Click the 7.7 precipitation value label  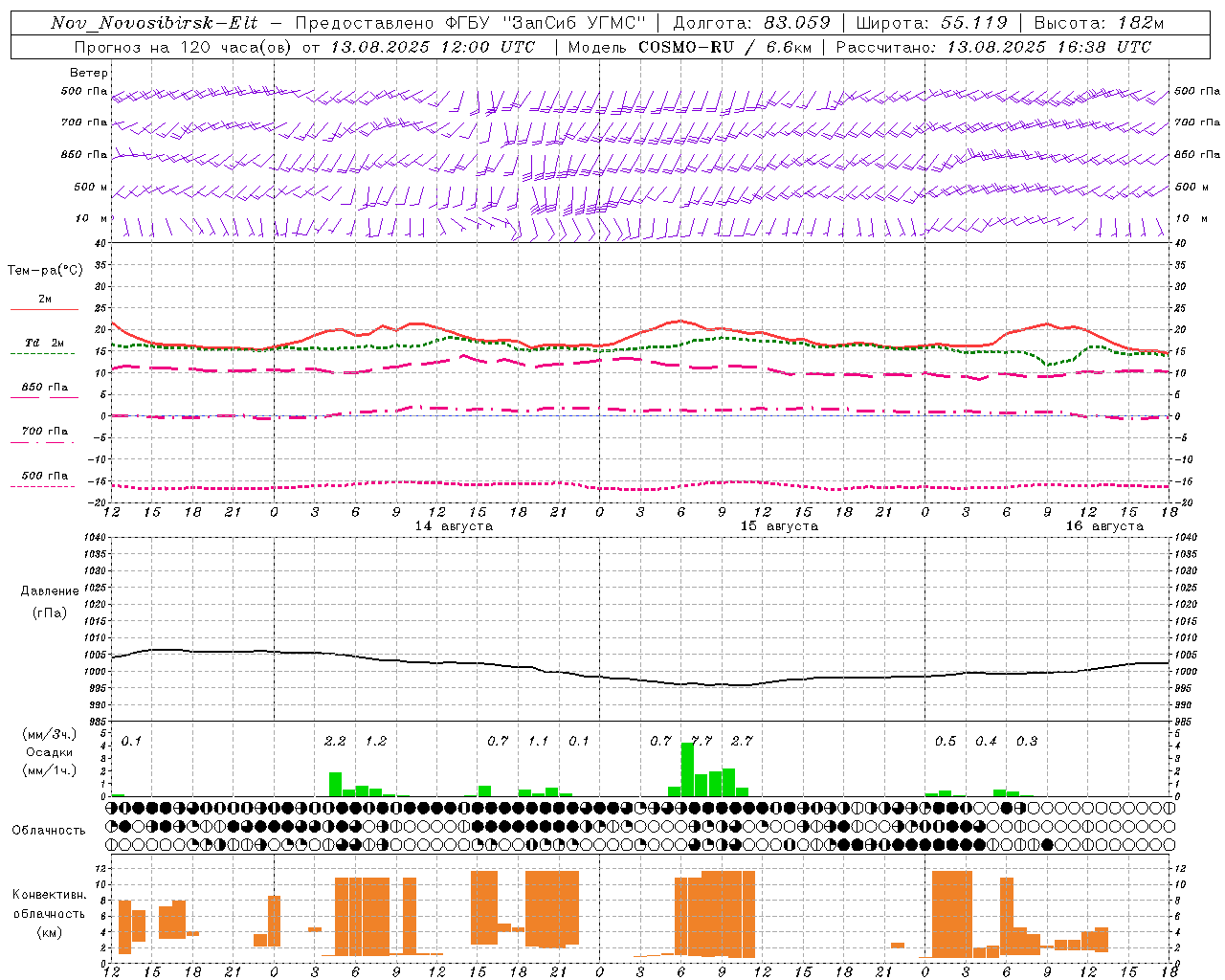702,741
